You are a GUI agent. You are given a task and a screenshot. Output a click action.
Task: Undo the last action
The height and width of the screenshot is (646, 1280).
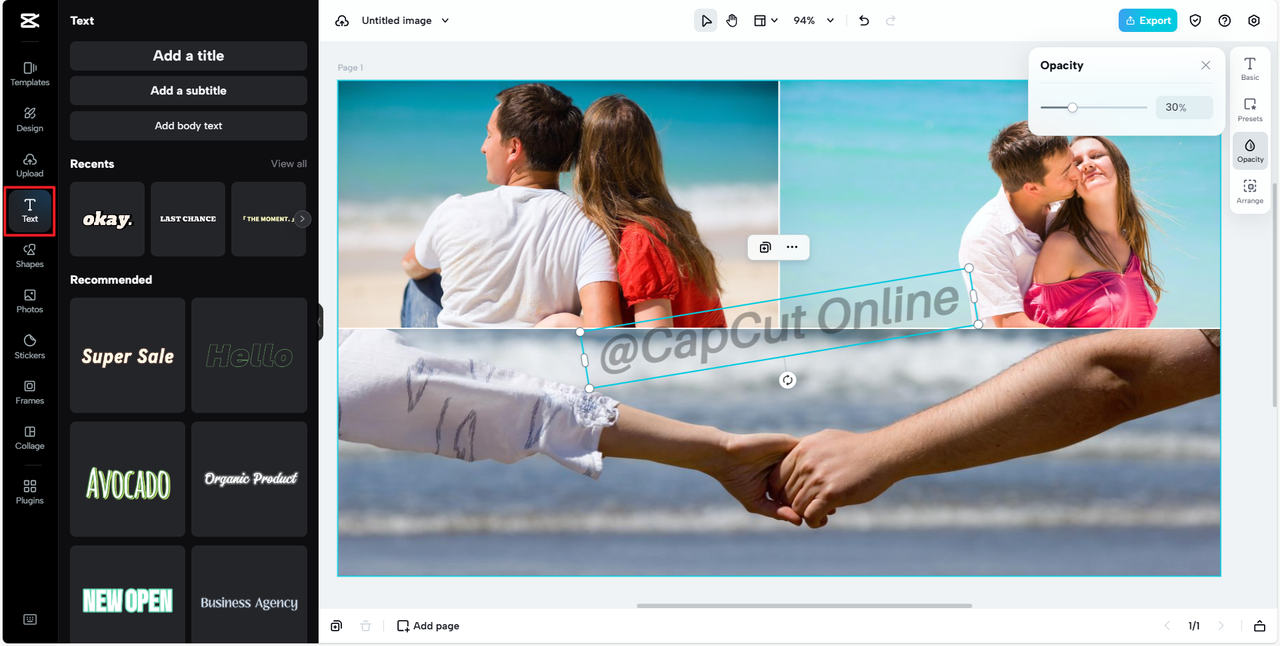coord(864,20)
